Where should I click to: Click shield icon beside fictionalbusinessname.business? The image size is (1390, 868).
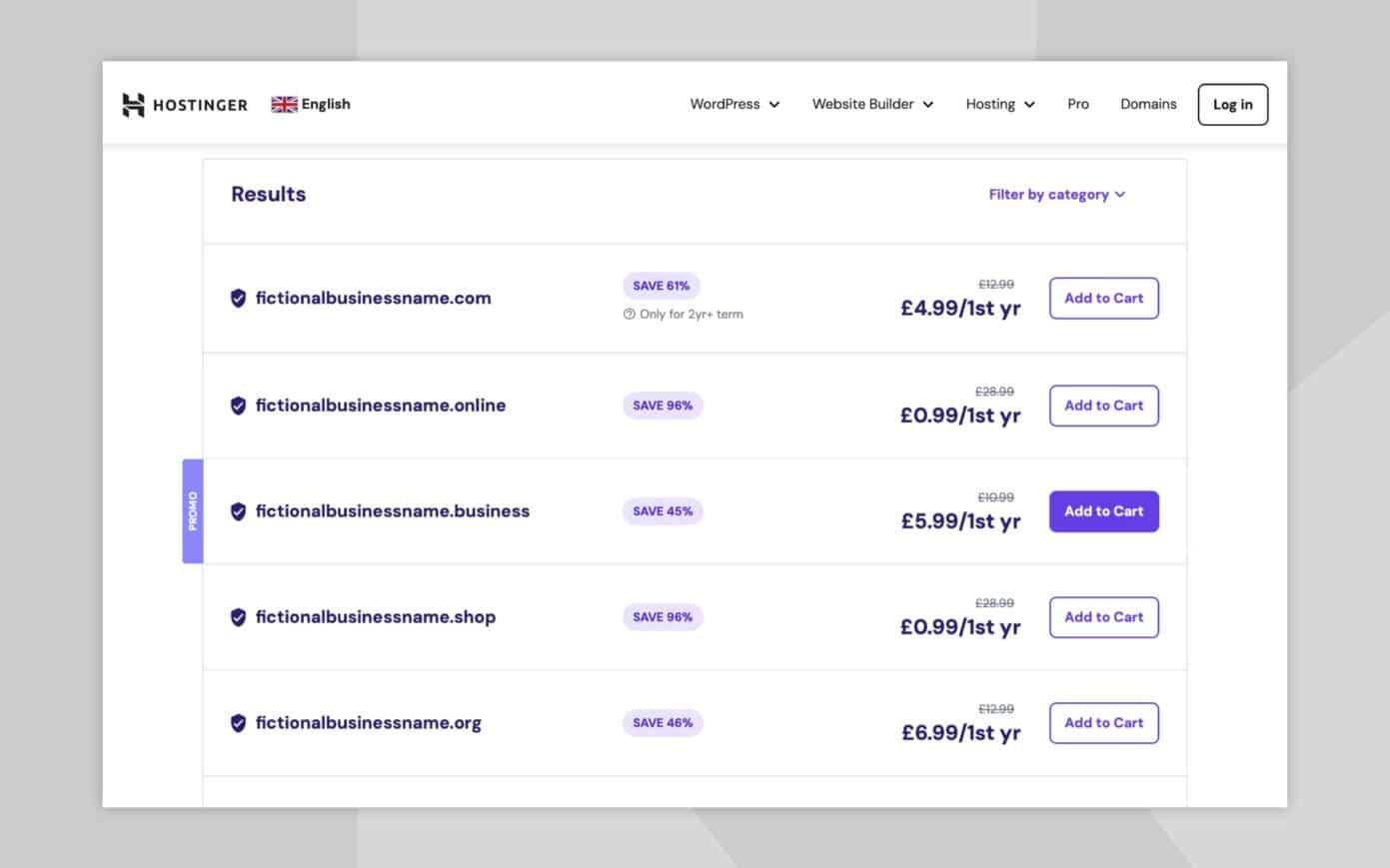[238, 511]
